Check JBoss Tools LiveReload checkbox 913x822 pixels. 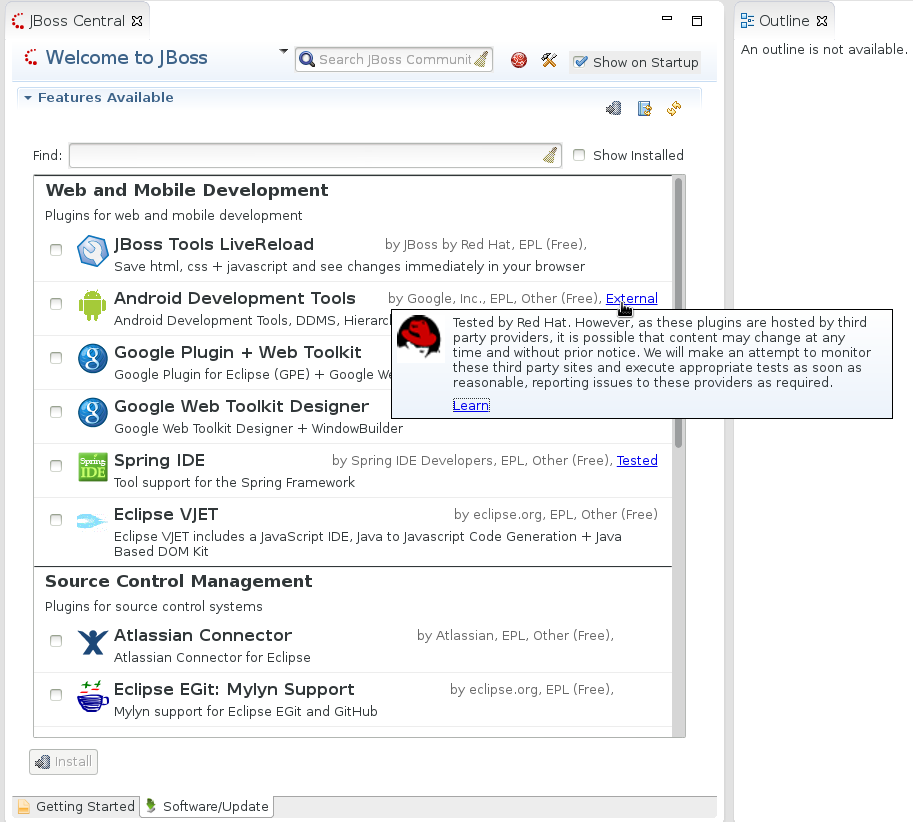pyautogui.click(x=56, y=250)
